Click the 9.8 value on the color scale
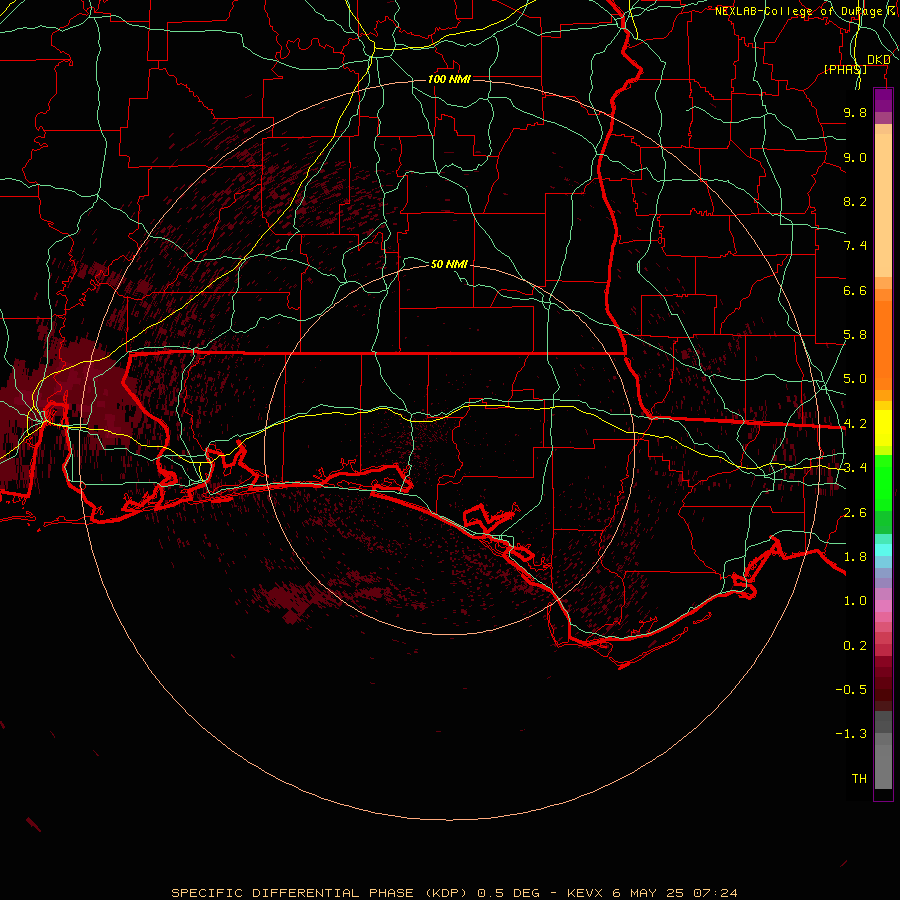This screenshot has height=900, width=900. [855, 112]
